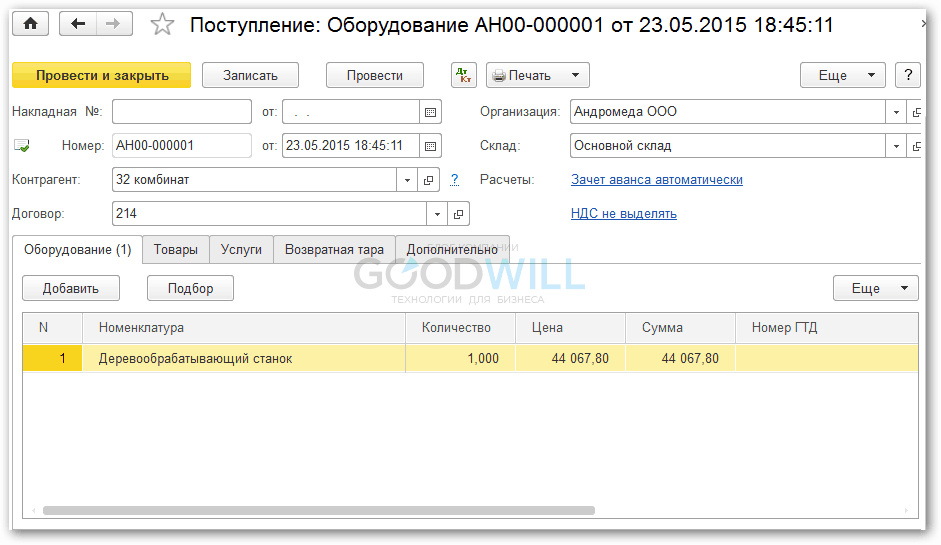Open the Печать dropdown menu
Viewport: 941px width, 545px height.
[x=538, y=75]
